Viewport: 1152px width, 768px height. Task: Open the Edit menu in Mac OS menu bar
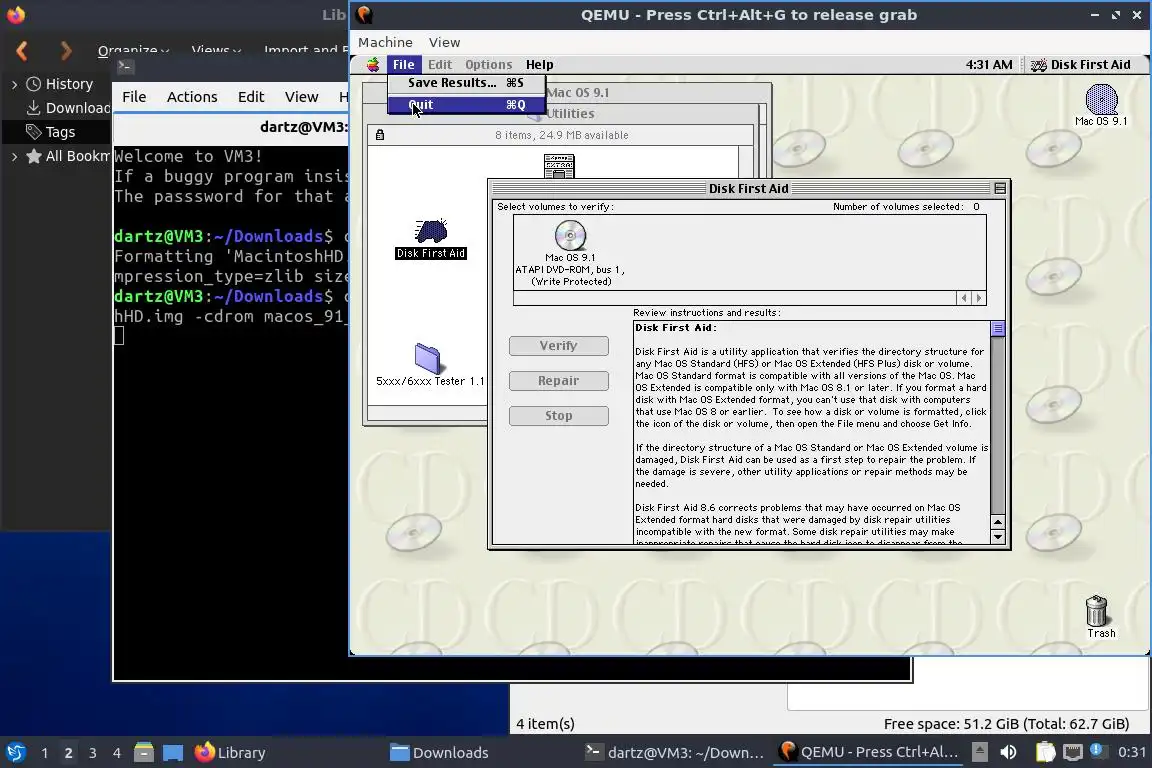(x=439, y=65)
